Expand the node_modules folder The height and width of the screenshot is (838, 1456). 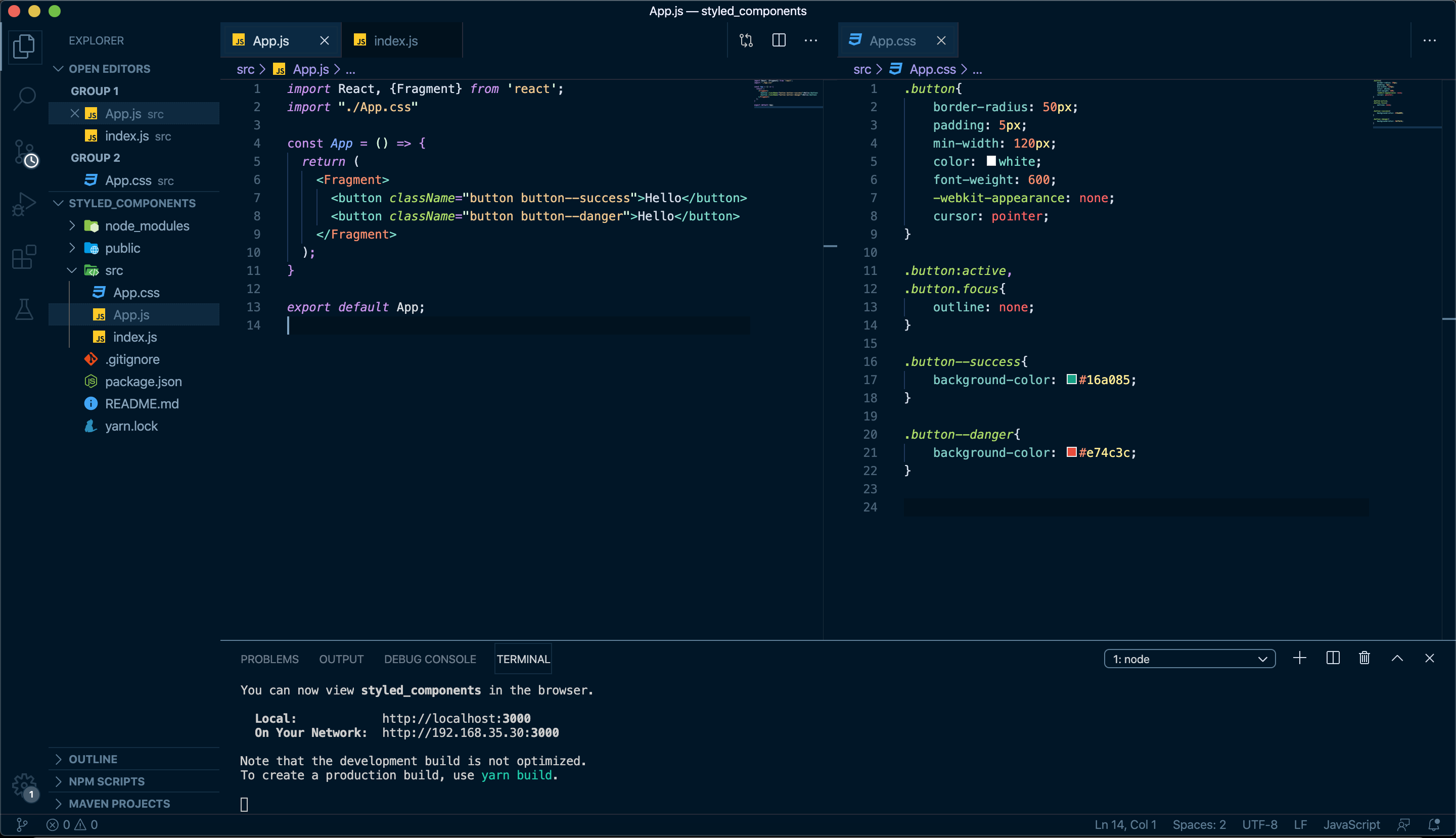147,225
